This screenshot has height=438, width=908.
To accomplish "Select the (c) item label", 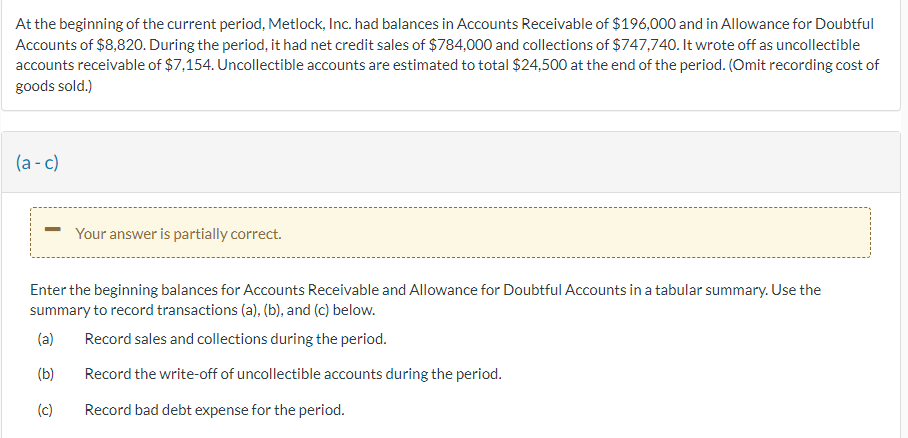I will 45,410.
